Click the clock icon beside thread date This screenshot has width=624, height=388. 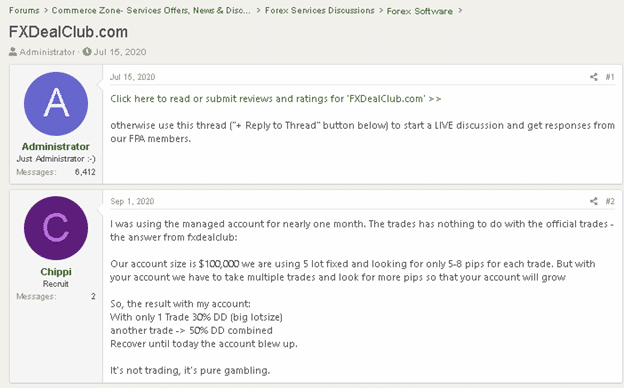pos(87,52)
